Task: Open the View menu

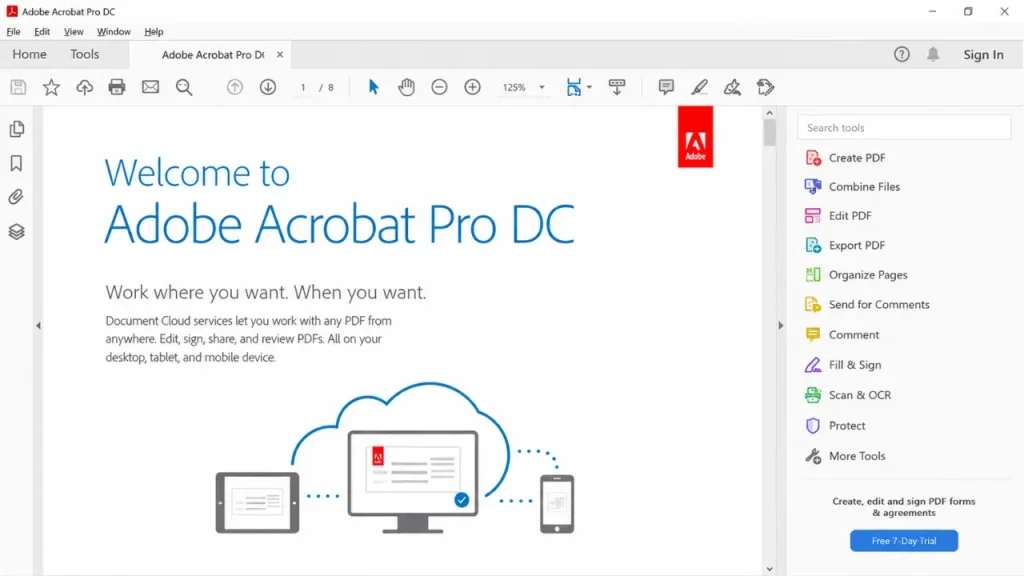Action: pos(73,31)
